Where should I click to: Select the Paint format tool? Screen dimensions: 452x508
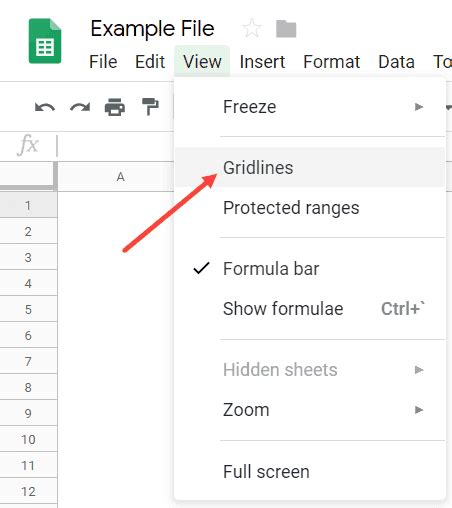coord(150,107)
